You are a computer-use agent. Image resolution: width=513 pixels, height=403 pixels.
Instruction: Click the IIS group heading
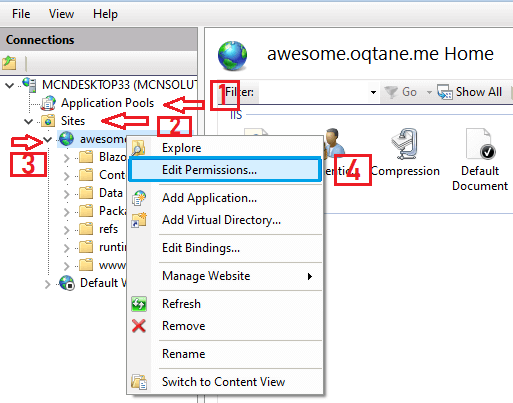(x=236, y=115)
